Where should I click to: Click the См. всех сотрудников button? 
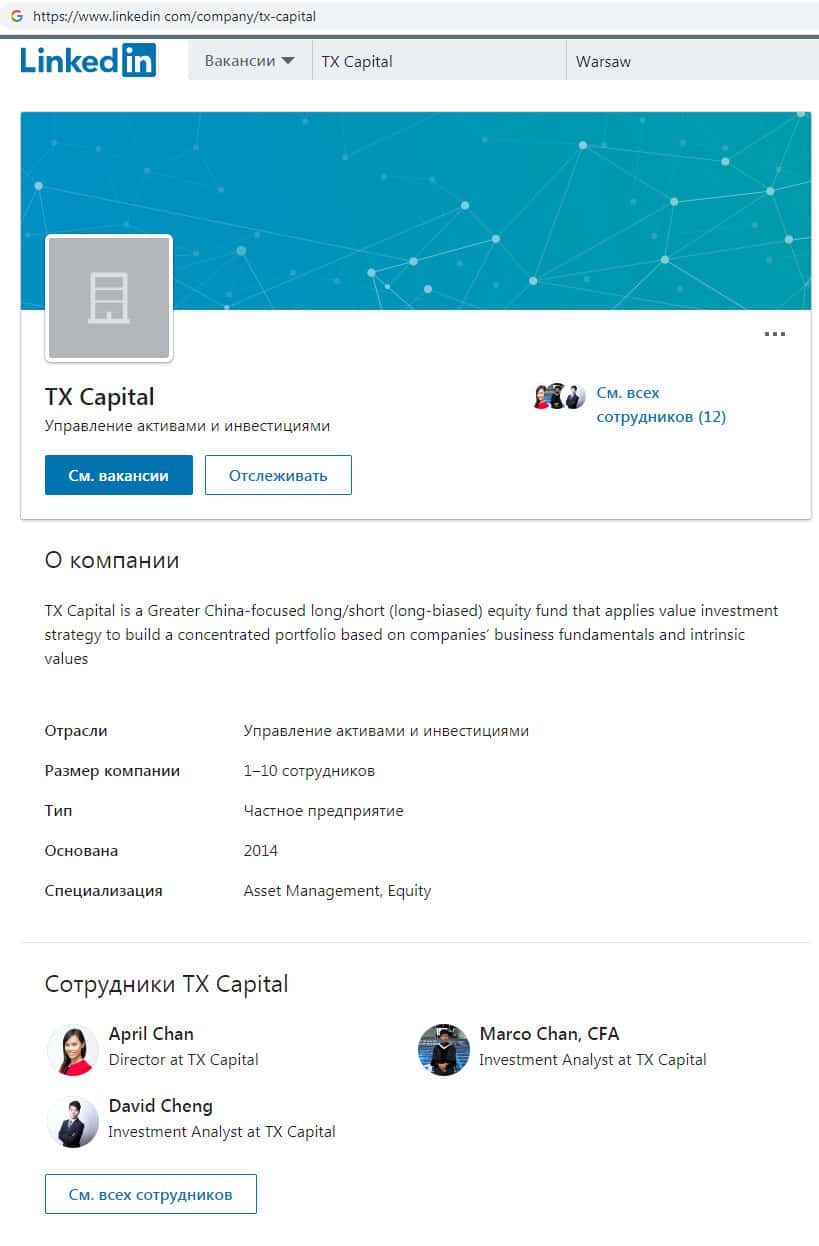(151, 1194)
